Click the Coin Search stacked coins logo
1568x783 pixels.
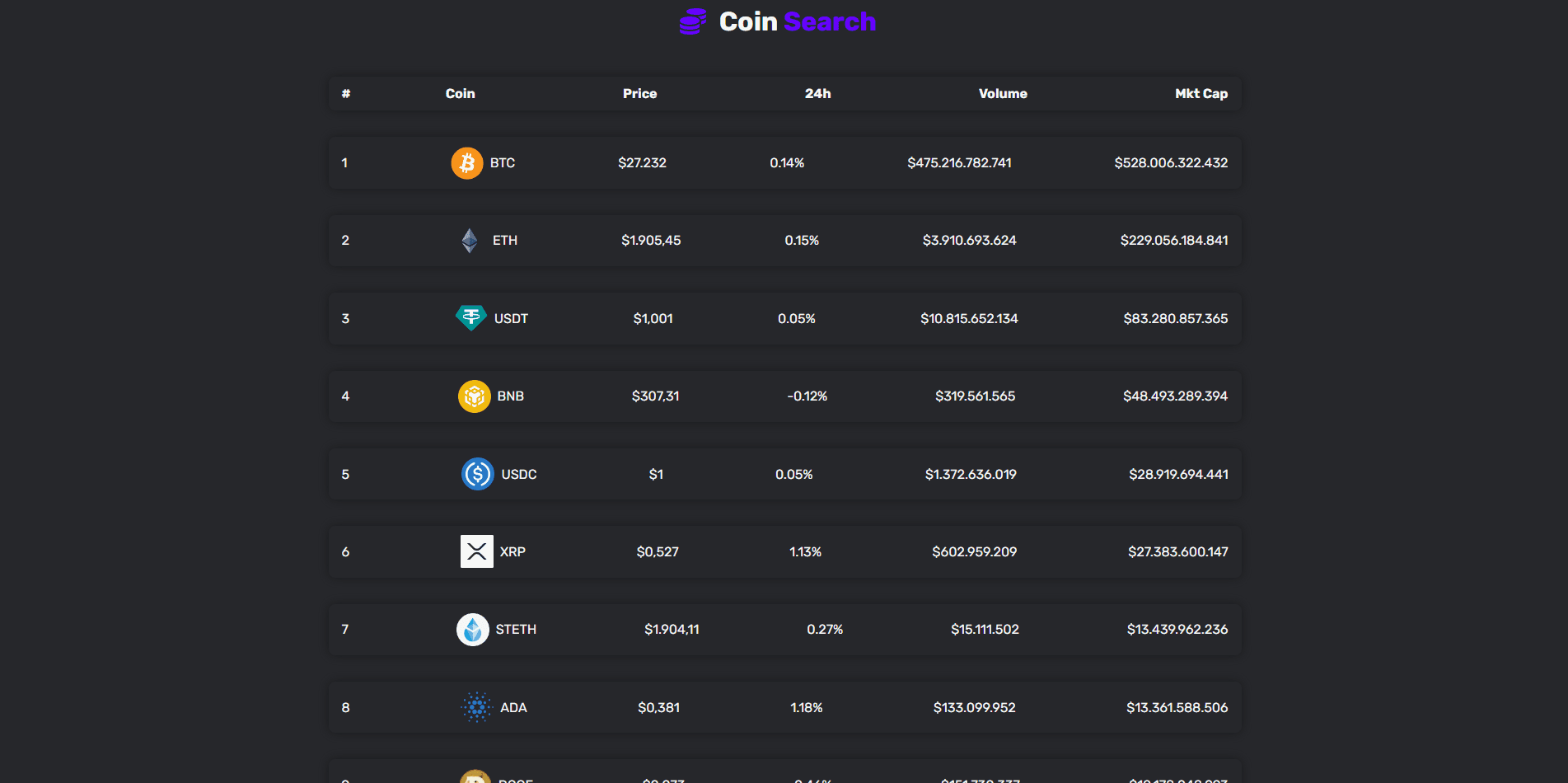tap(693, 21)
